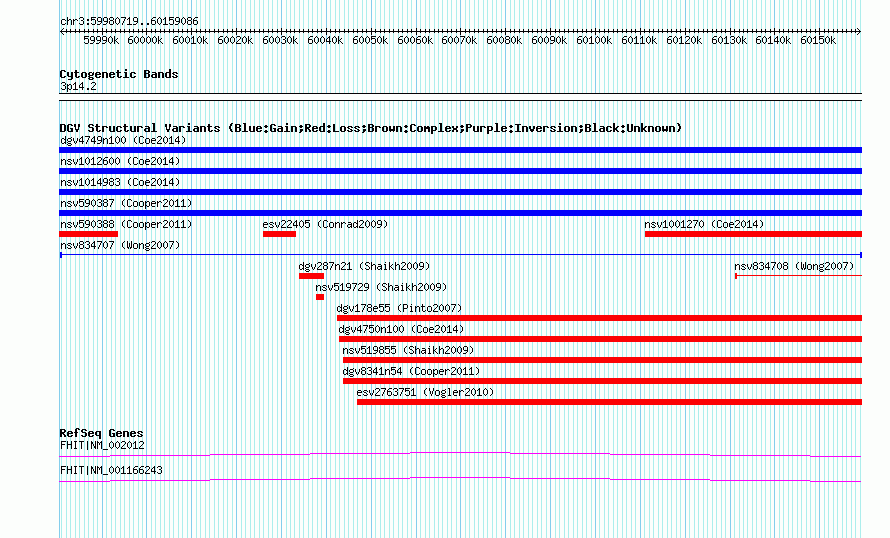Open the esv22405 (Conrad2009) label
Image resolution: width=890 pixels, height=538 pixels.
coord(325,224)
